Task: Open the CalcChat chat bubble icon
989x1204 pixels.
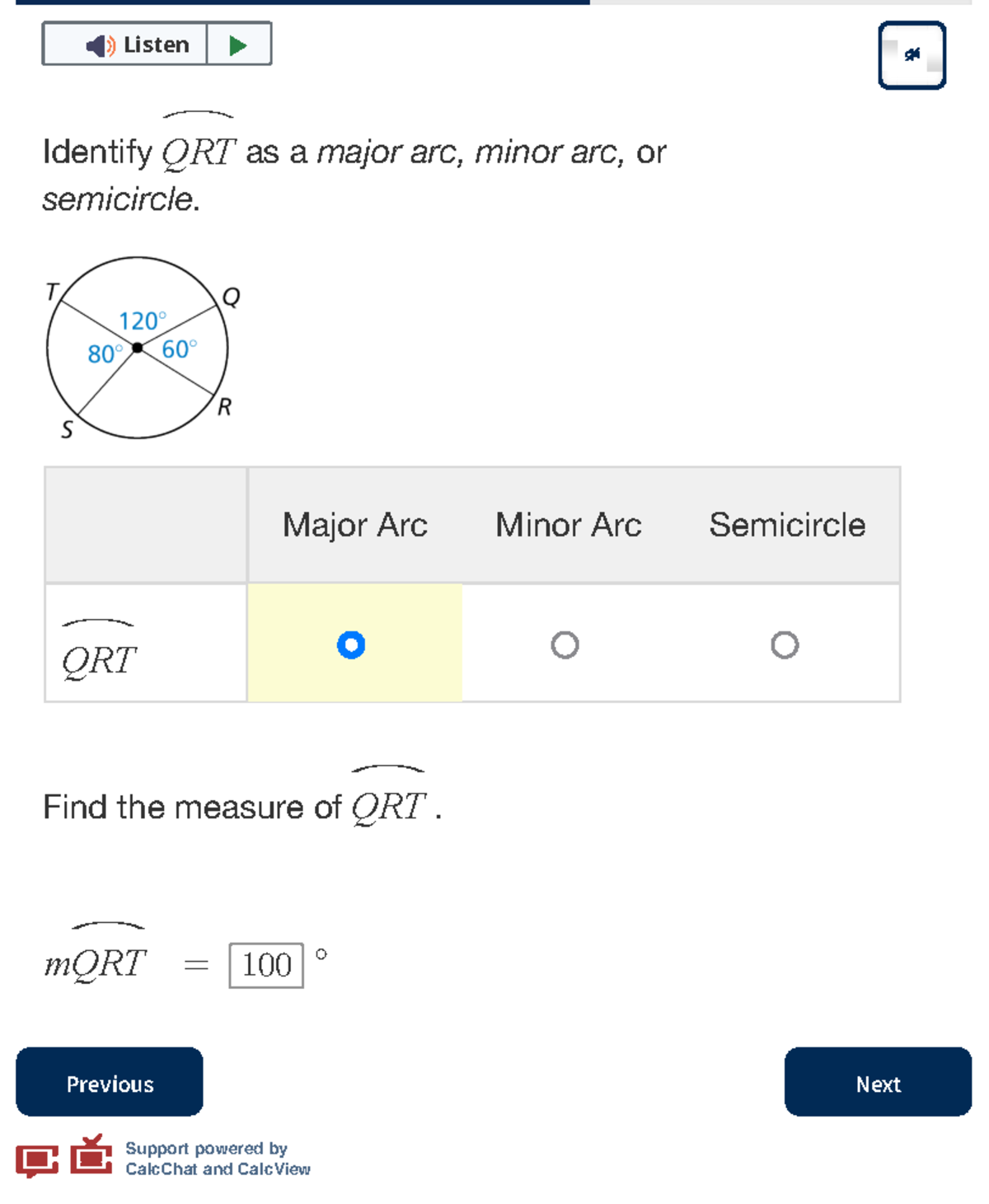Action: [x=38, y=1159]
